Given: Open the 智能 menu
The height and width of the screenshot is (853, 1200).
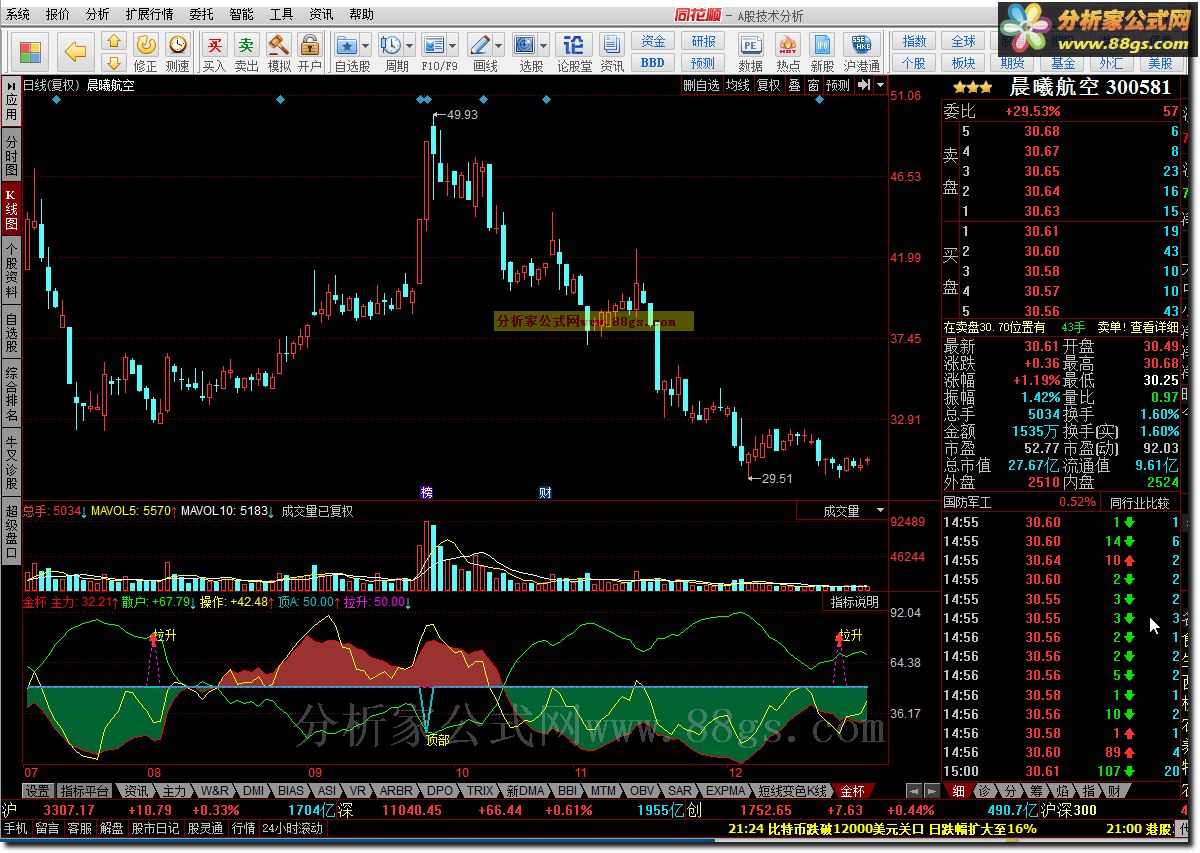Looking at the screenshot, I should coord(241,14).
